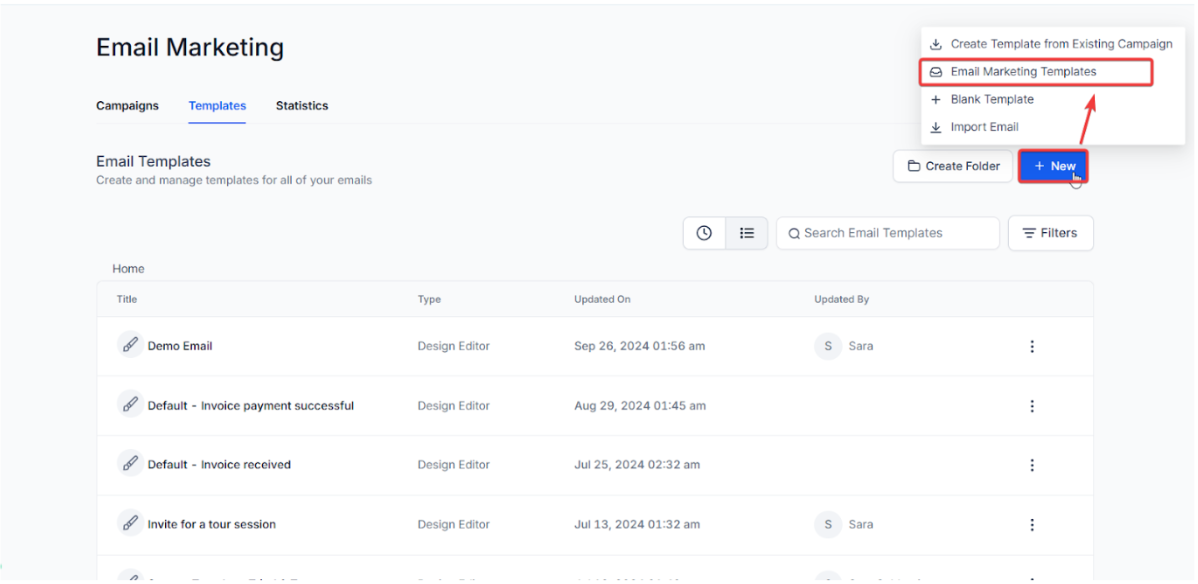Open three-dot menu for Invite for a tour session
This screenshot has width=1198, height=584.
(1032, 525)
